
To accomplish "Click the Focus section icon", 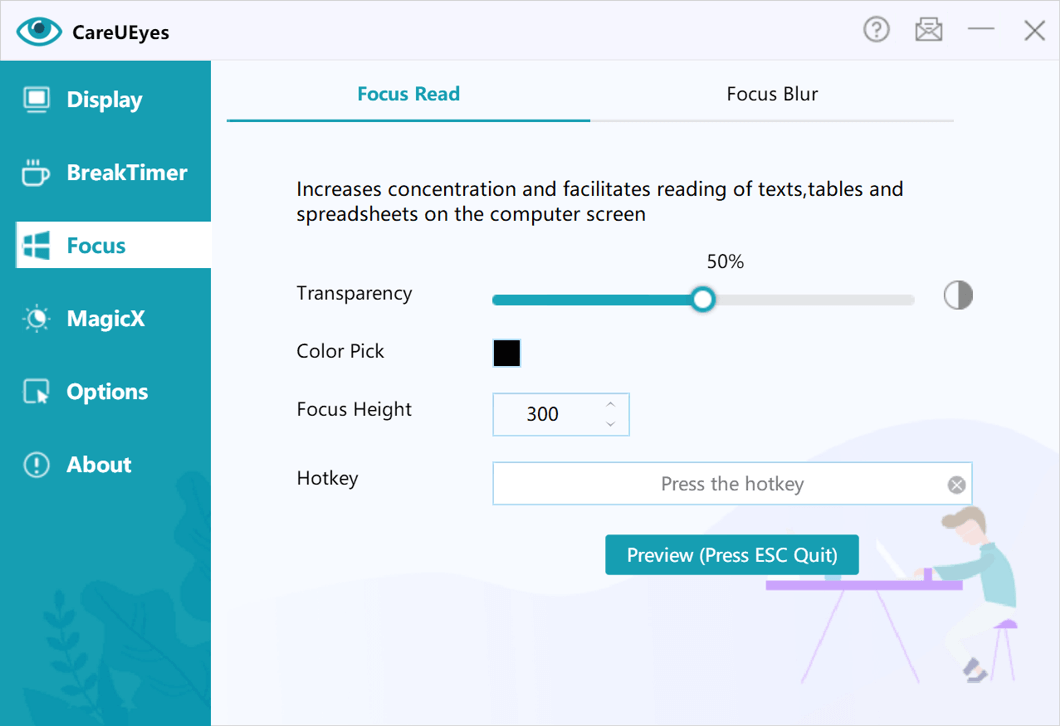I will pyautogui.click(x=35, y=245).
